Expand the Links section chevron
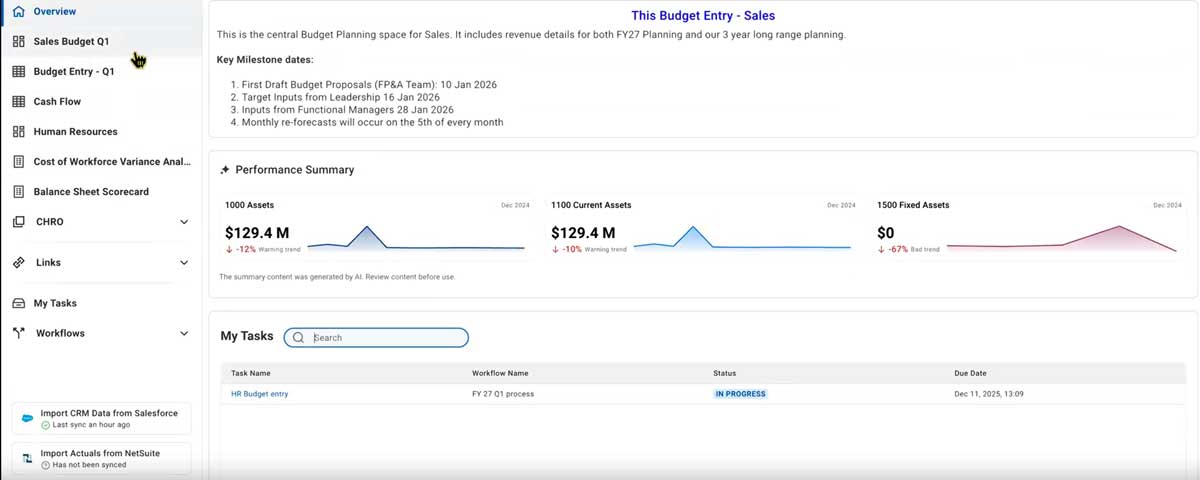Screen dimensions: 1200x480 coord(184,263)
